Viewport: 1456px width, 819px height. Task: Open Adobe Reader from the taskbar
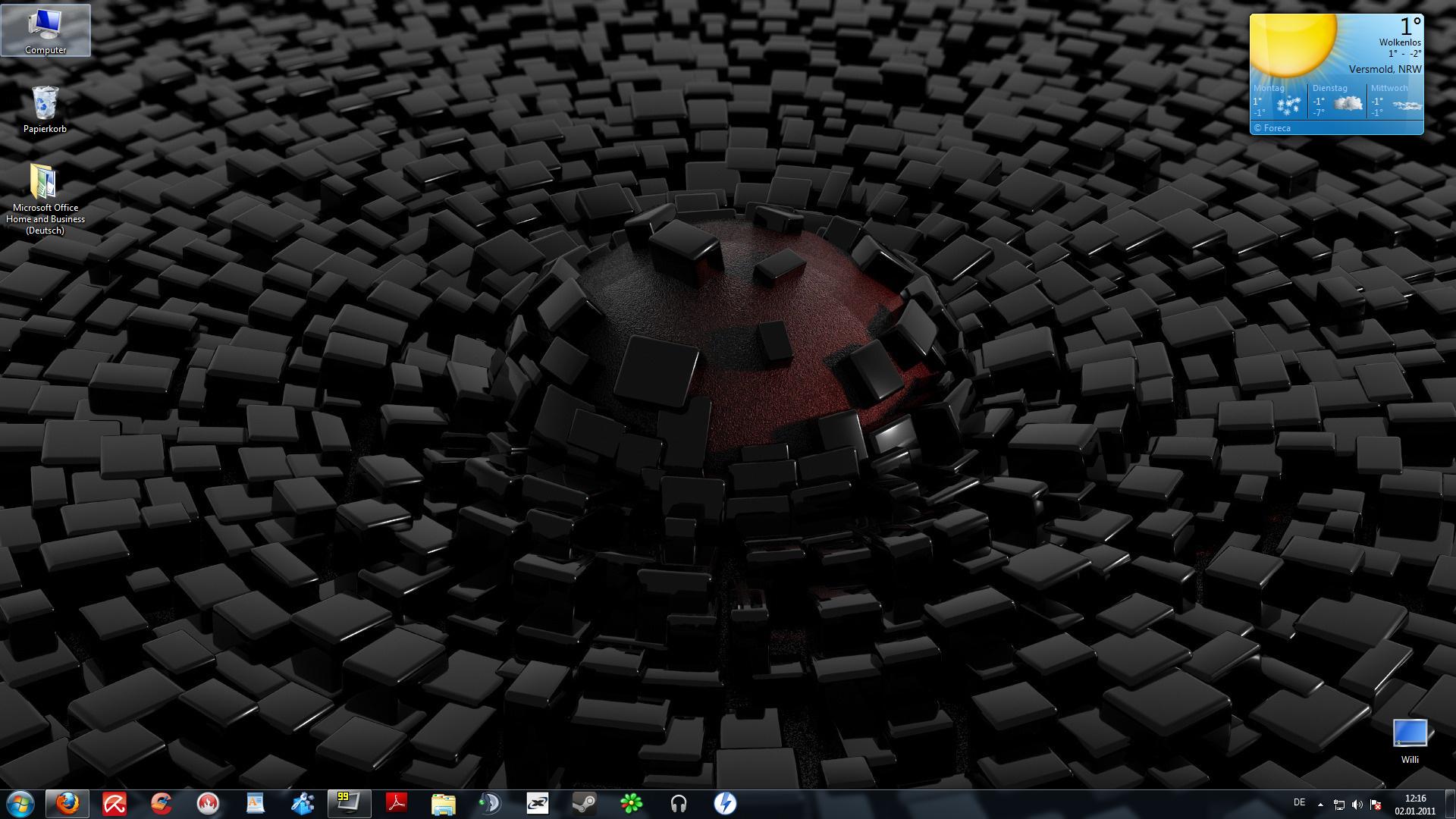pos(397,803)
